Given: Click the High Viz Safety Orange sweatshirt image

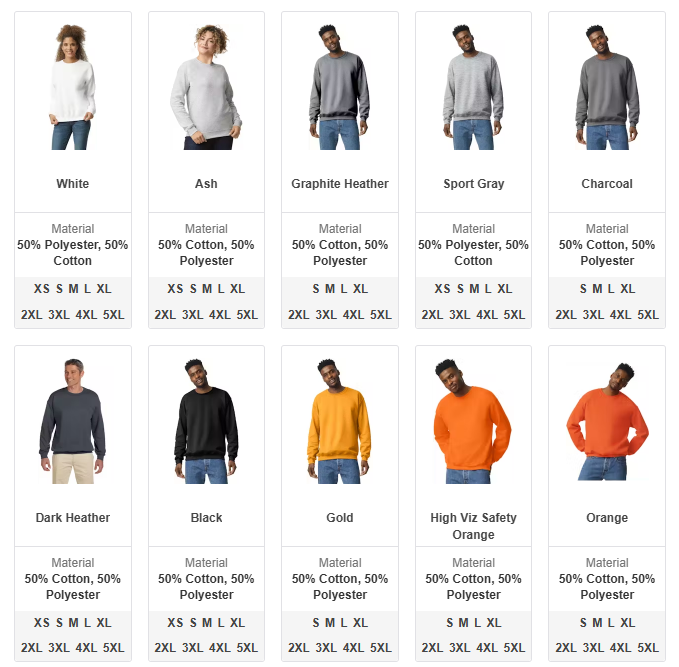Looking at the screenshot, I should (473, 421).
